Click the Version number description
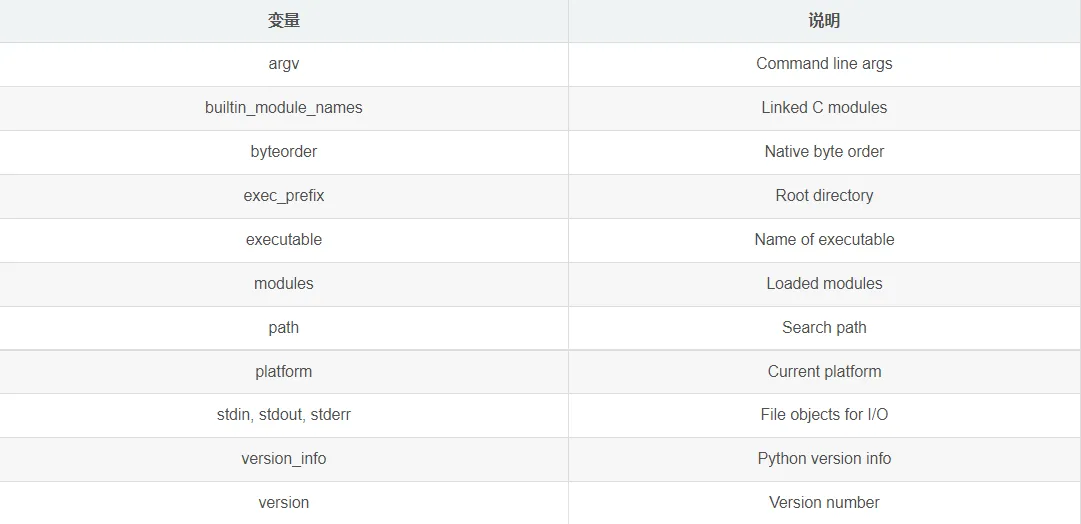1081x524 pixels. pos(824,502)
